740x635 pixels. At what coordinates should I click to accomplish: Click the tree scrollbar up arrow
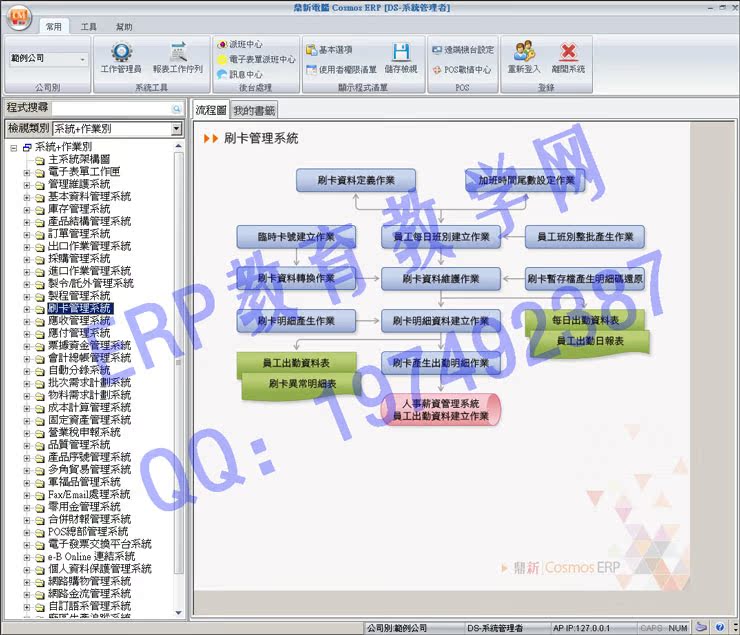point(178,146)
